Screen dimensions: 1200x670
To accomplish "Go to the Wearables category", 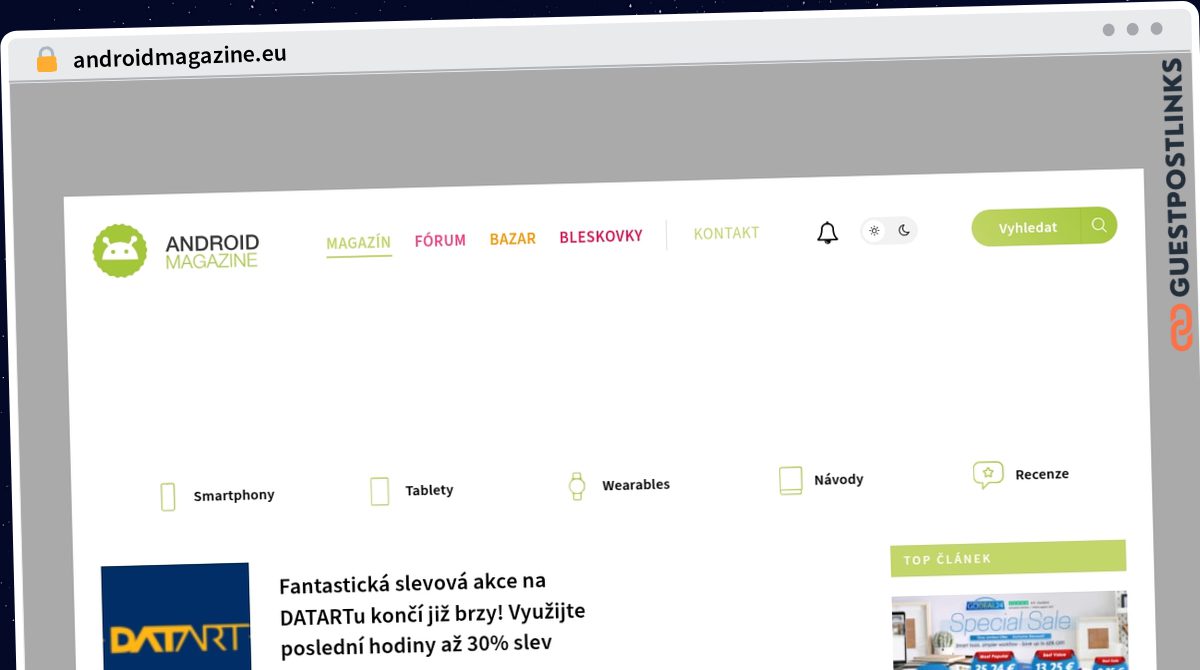I will [x=636, y=485].
